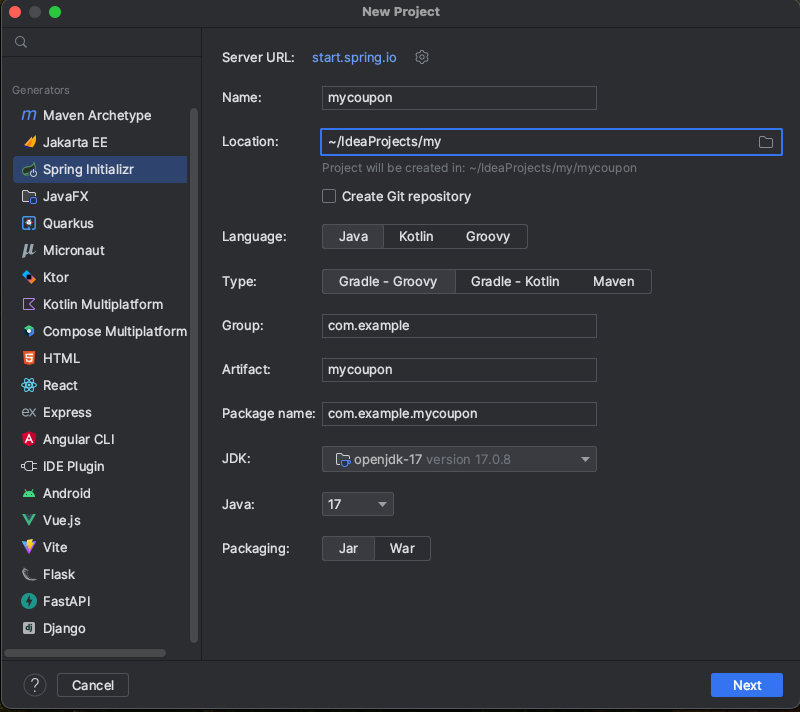The image size is (800, 712).
Task: Enable Create Git repository checkbox
Action: (329, 196)
